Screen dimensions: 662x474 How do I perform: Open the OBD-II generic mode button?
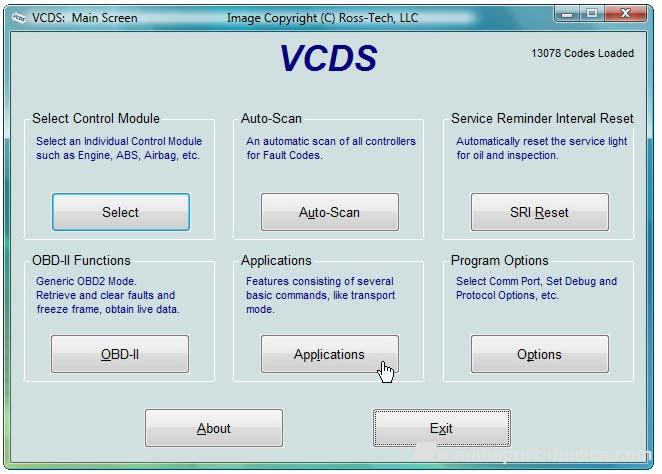tap(120, 354)
